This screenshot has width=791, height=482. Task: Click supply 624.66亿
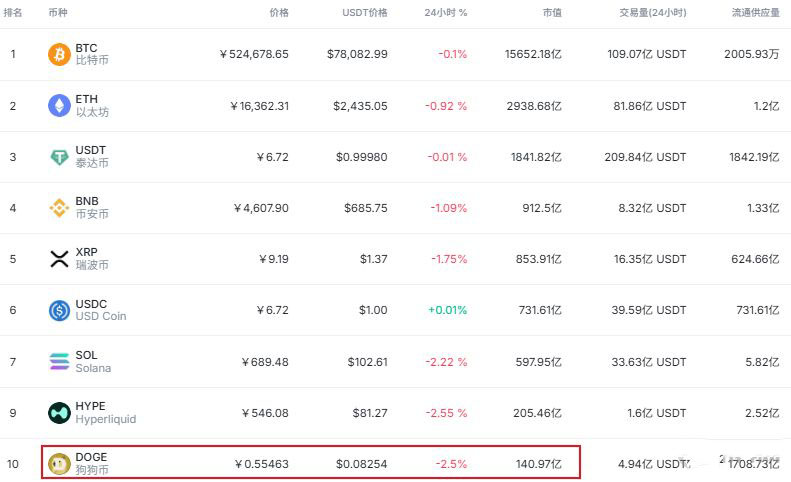[755, 259]
